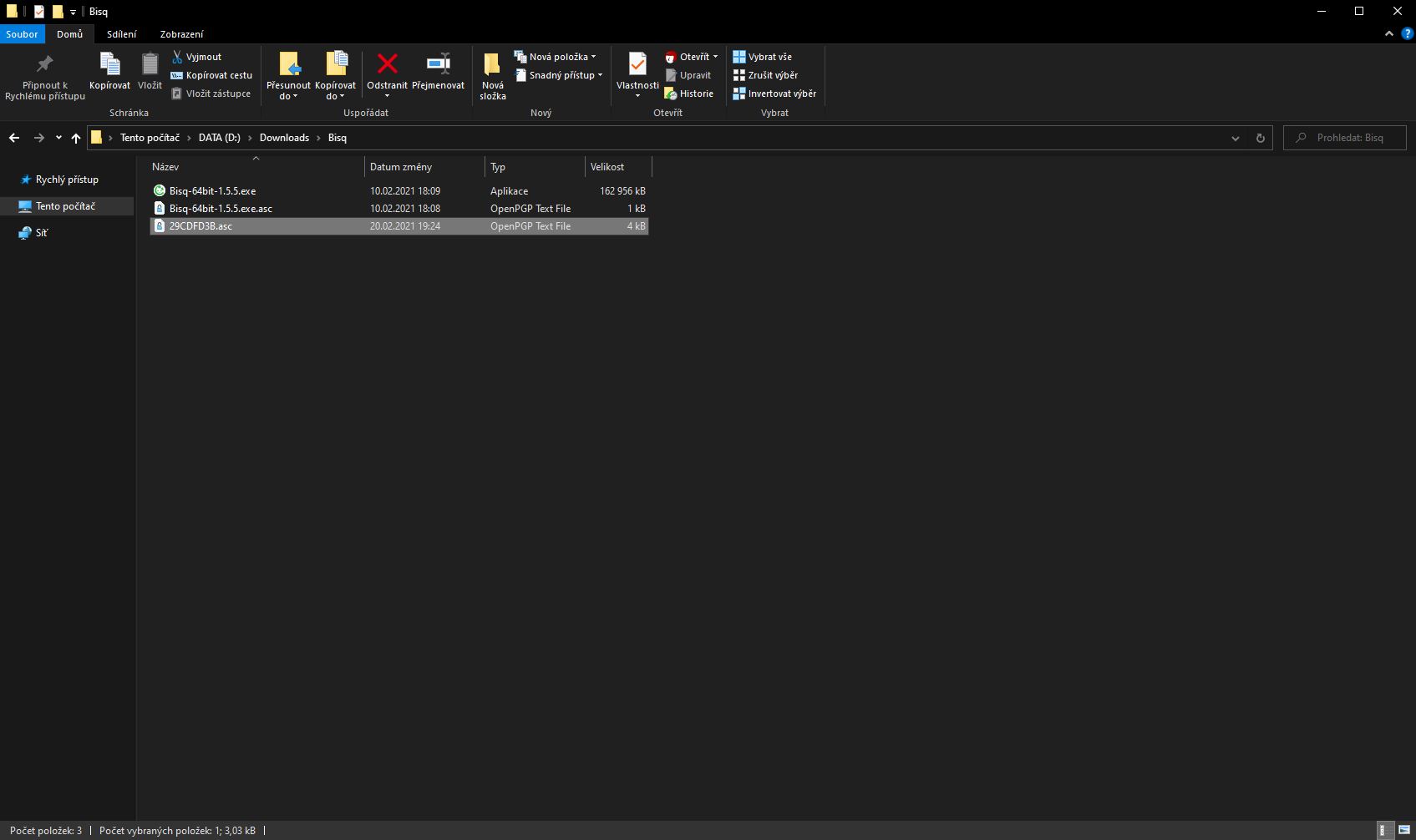Open the Soubor menu

pos(22,34)
